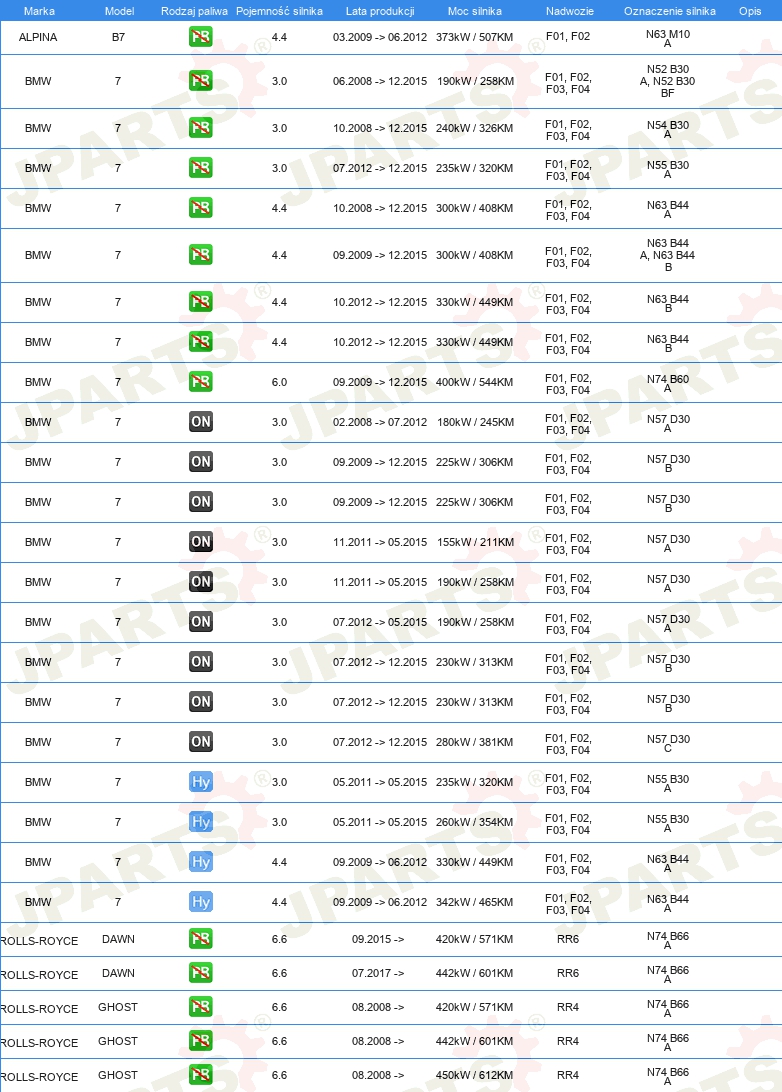Click the Rodzaj paliwa column header
Viewport: 782px width, 1092px height.
pos(194,11)
